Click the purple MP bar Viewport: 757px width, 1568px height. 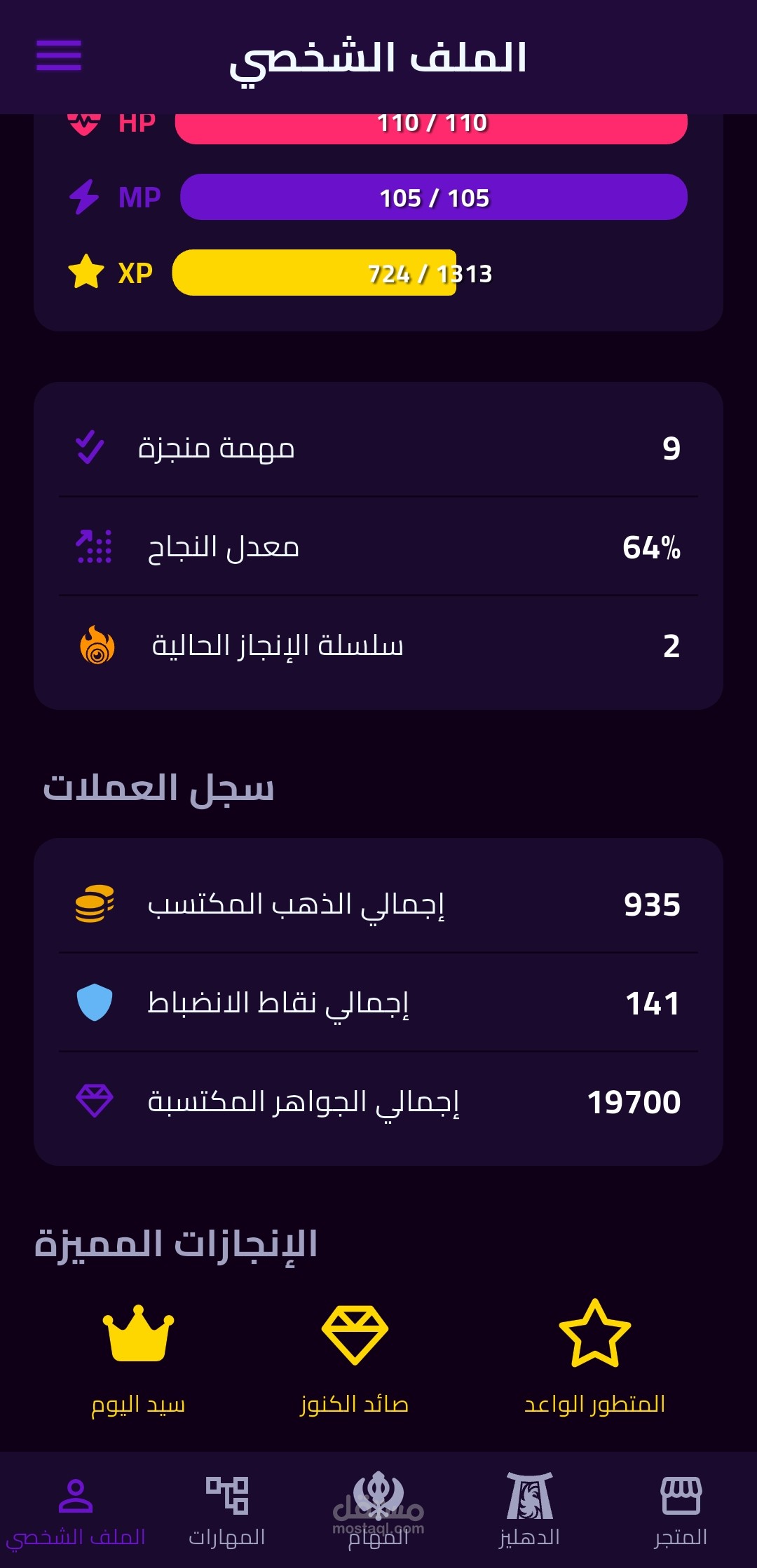[433, 197]
